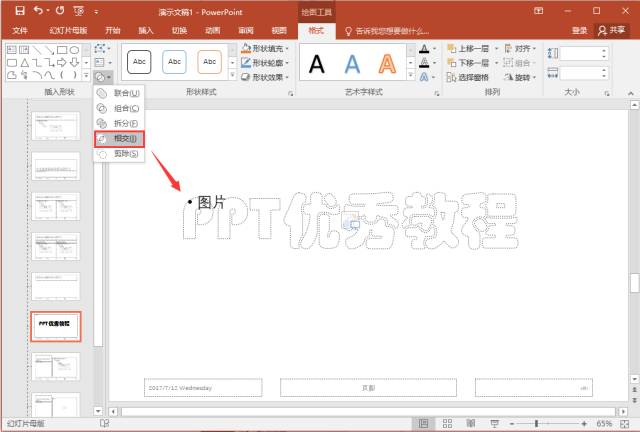Open 形状轮廓 (Shape Outline) dropdown
Screen dimensions: 640x432
pos(264,63)
